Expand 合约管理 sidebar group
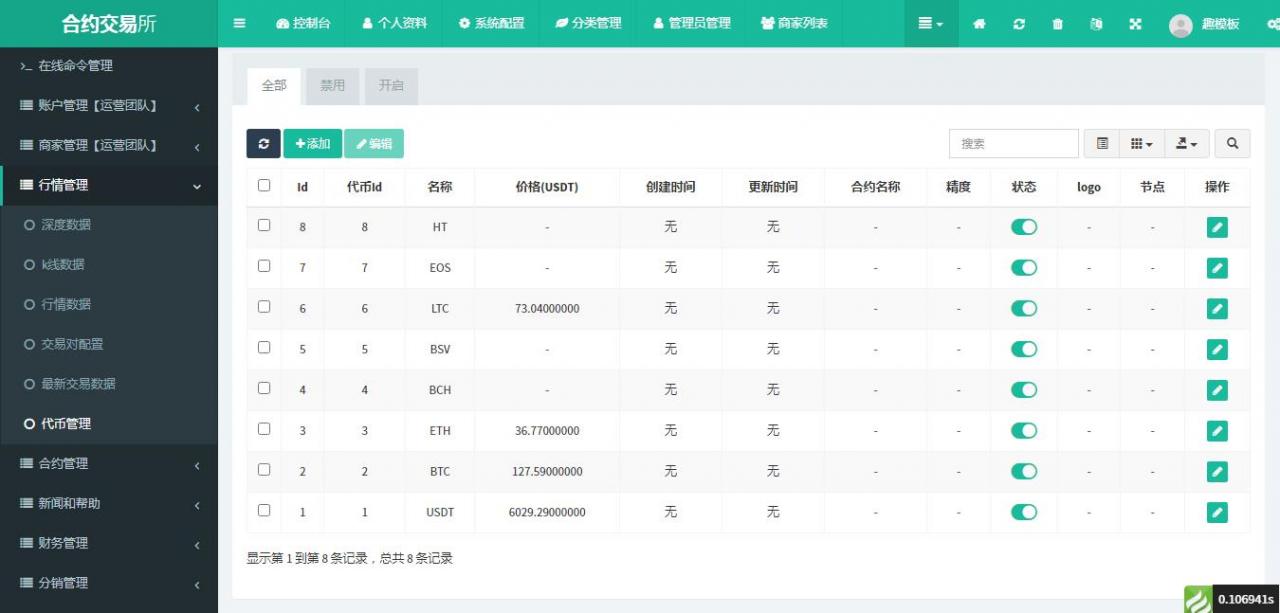Image resolution: width=1280 pixels, height=613 pixels. point(109,464)
